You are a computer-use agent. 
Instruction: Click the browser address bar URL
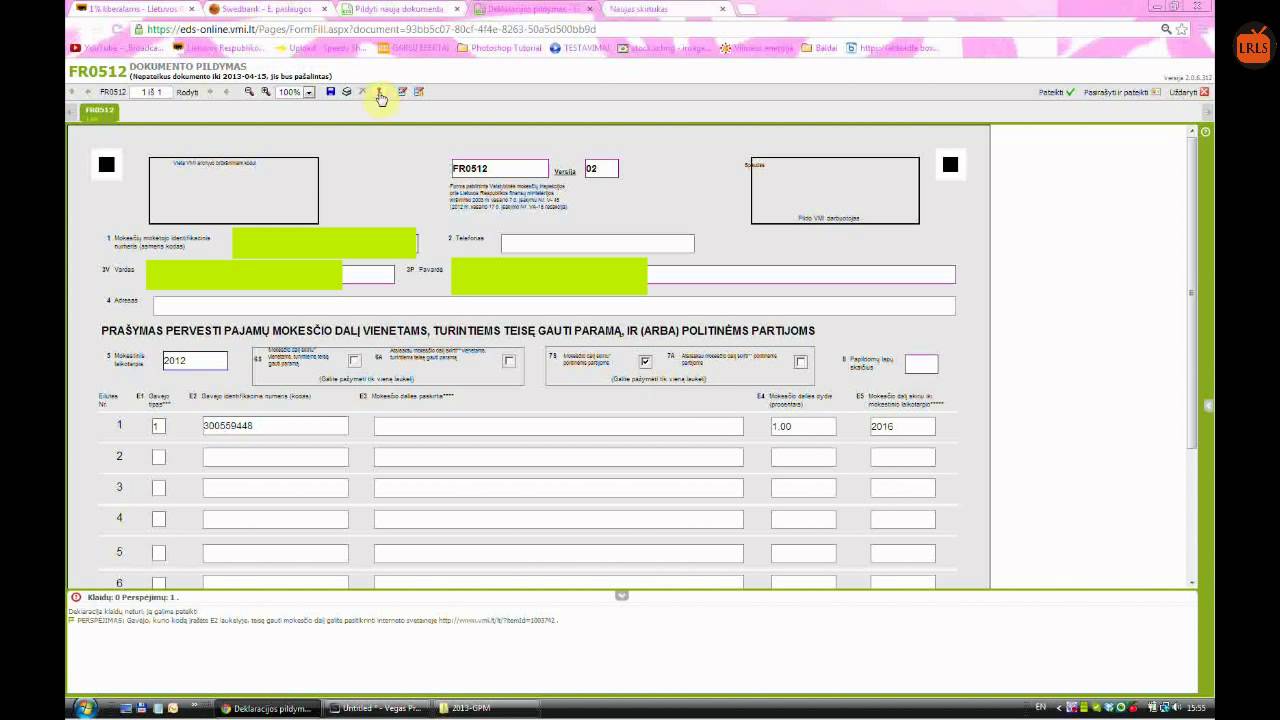[372, 30]
